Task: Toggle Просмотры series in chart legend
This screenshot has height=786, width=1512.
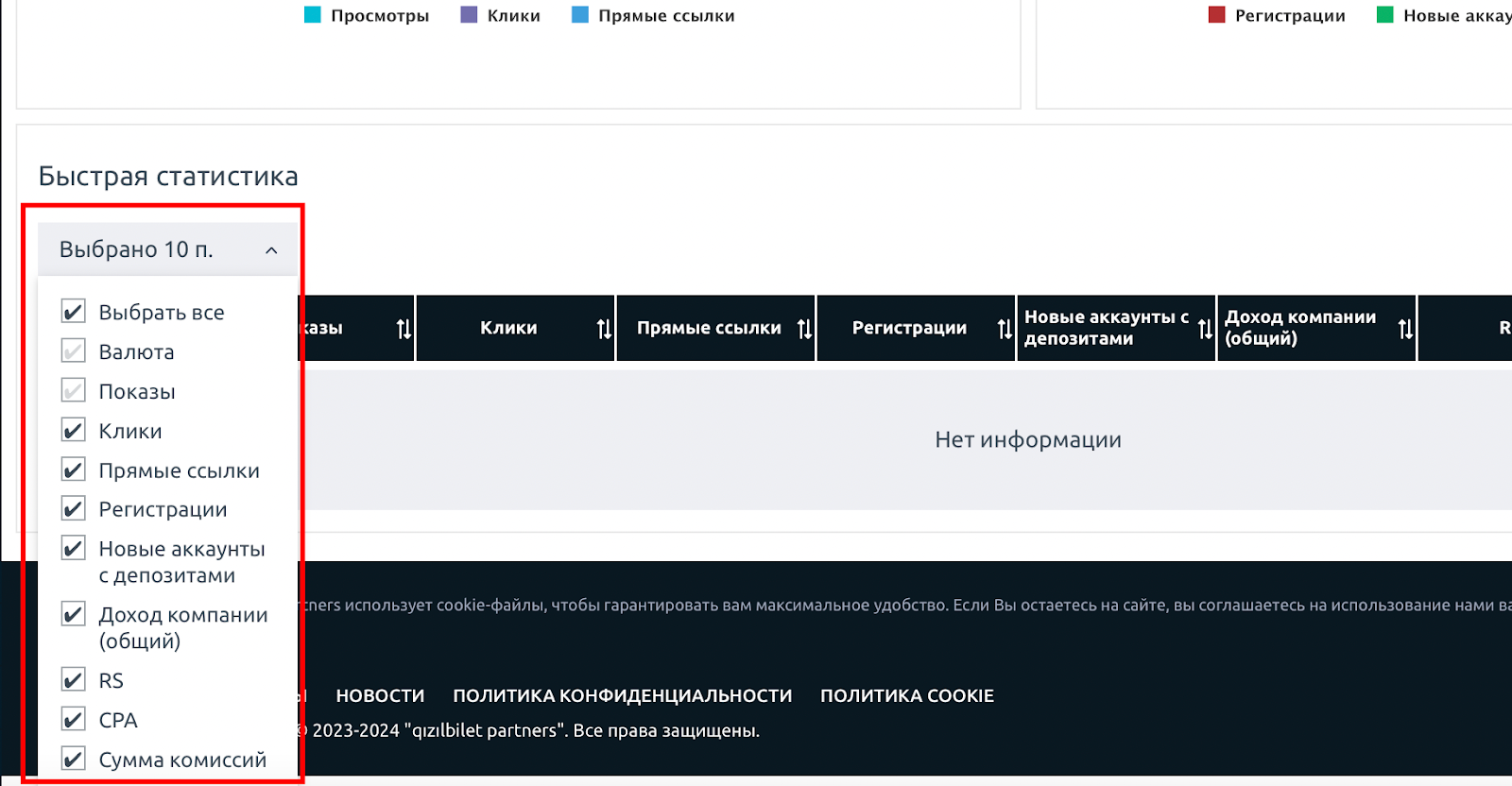Action: (x=367, y=15)
